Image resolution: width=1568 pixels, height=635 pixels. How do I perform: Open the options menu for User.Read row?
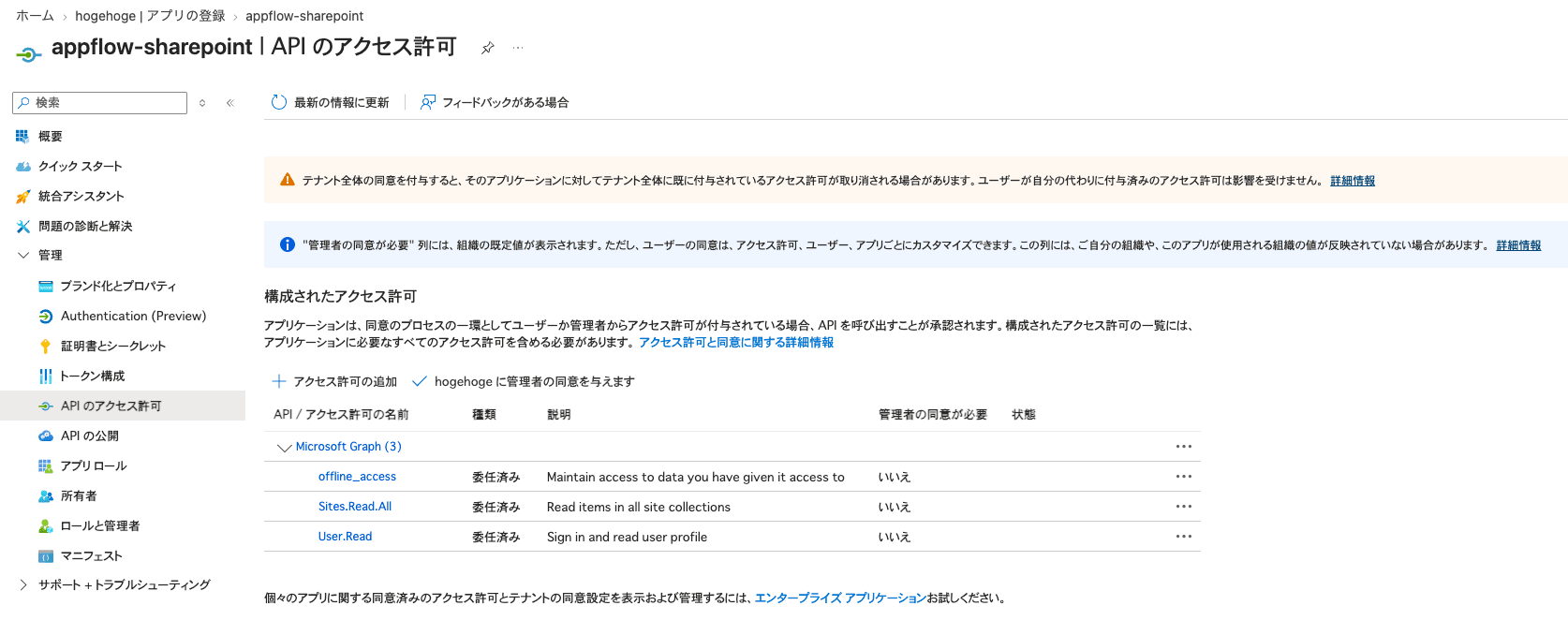coord(1184,537)
